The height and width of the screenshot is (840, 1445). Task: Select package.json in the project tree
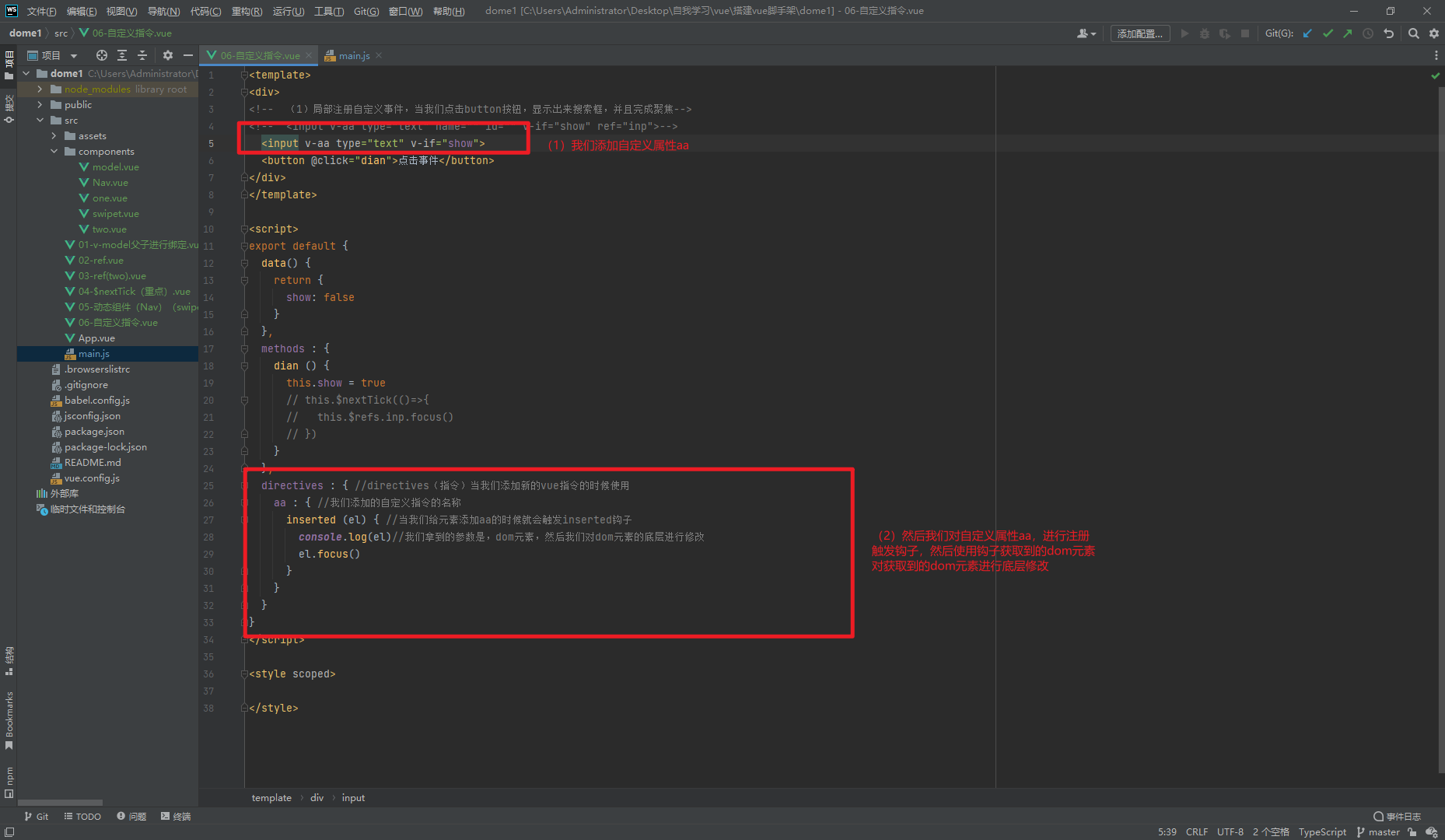(94, 432)
